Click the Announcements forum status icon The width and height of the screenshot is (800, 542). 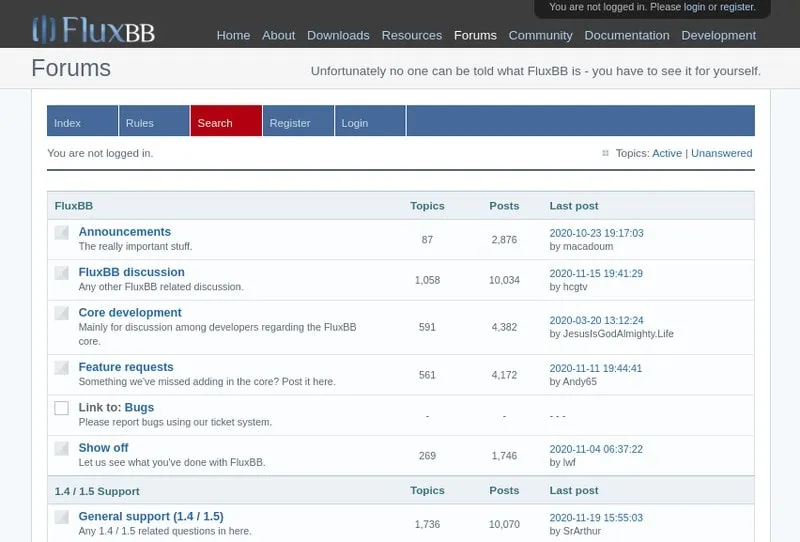click(x=62, y=233)
